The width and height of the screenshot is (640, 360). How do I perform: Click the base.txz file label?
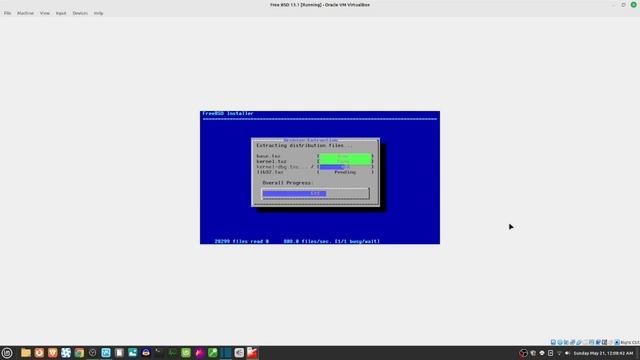pyautogui.click(x=268, y=156)
